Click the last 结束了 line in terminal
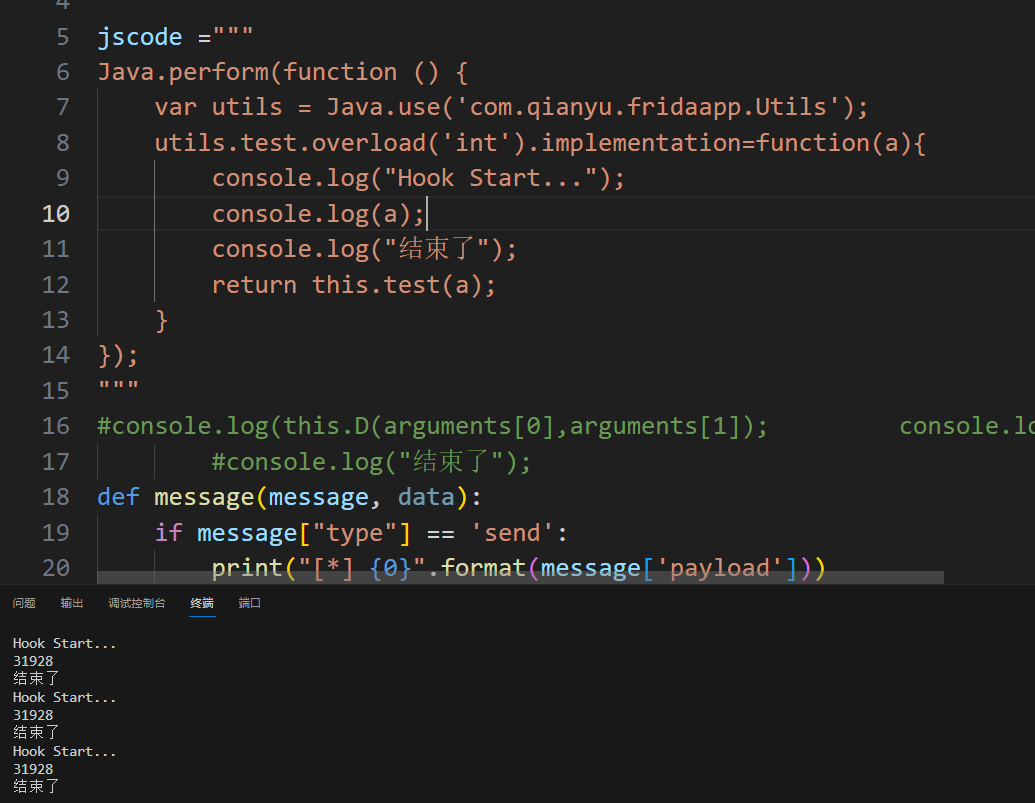This screenshot has width=1035, height=803. click(36, 787)
